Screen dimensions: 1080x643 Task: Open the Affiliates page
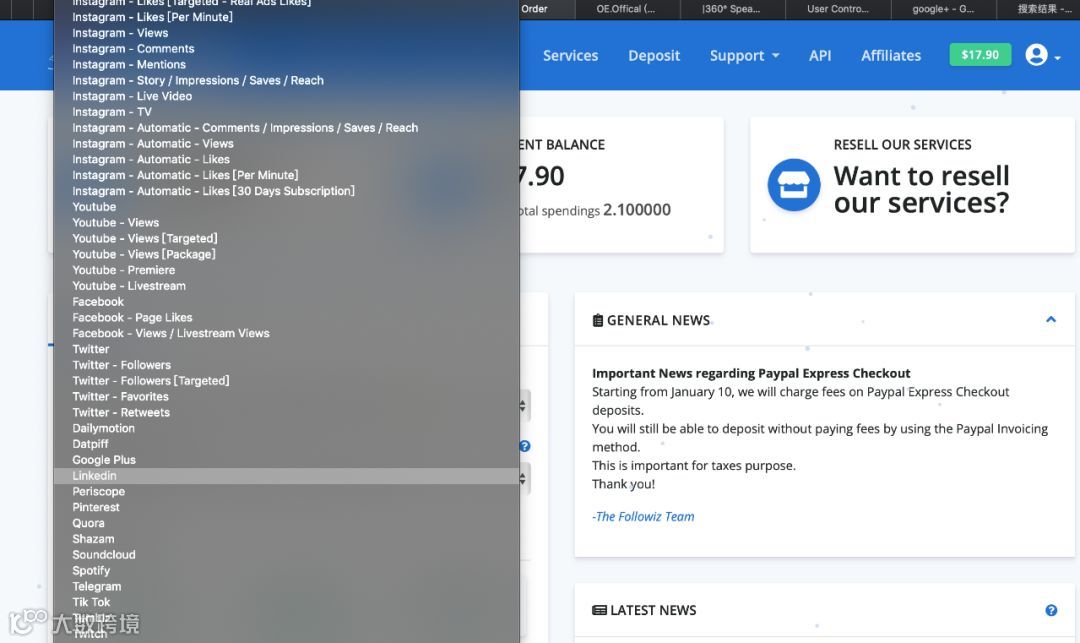click(x=891, y=56)
